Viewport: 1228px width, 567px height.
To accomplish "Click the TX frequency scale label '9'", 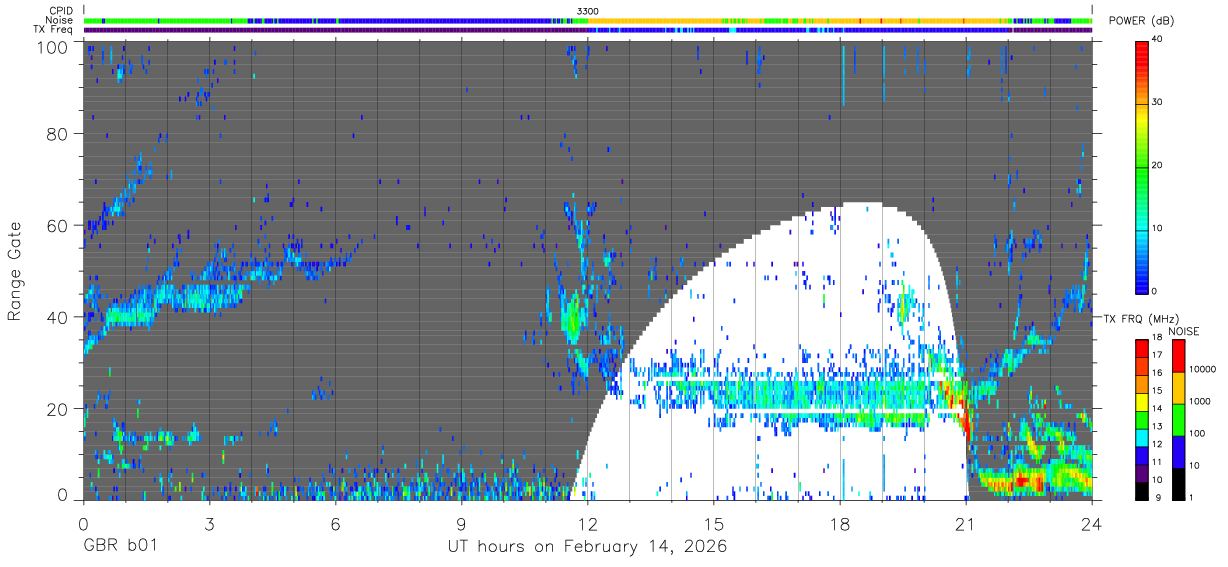I will [1157, 497].
